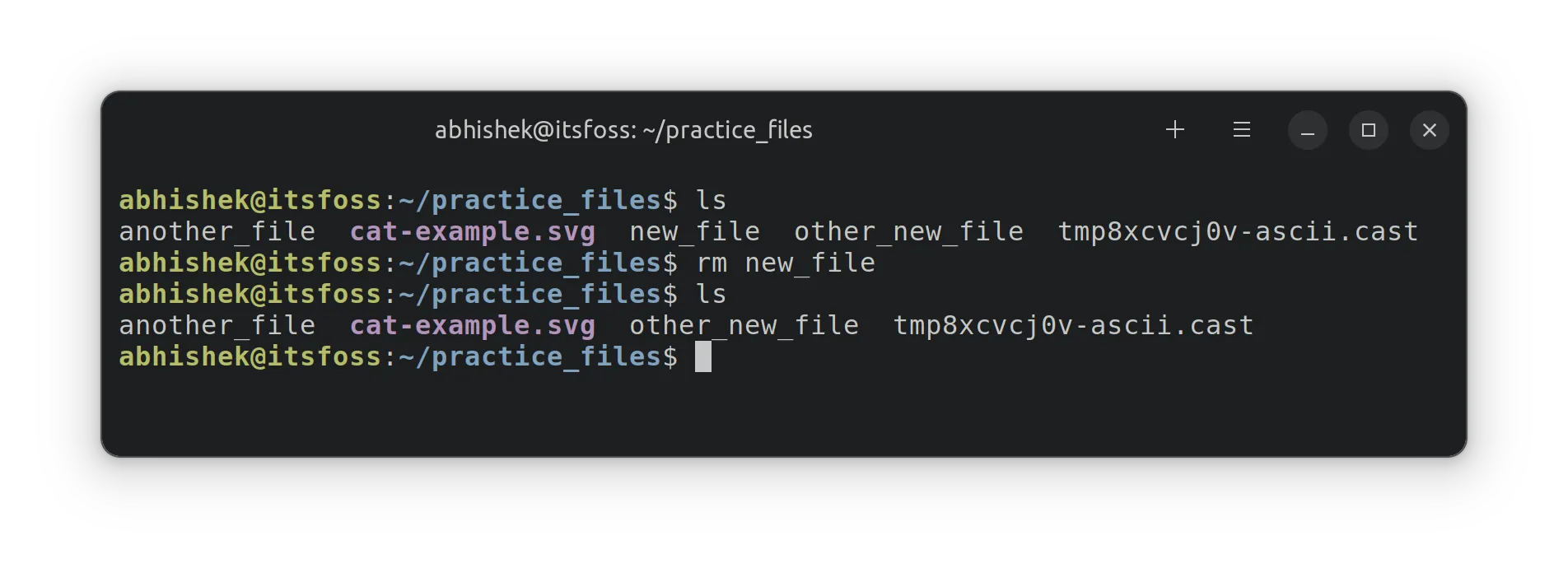Click the second ls command text
Screen dimensions: 1568x568
710,293
